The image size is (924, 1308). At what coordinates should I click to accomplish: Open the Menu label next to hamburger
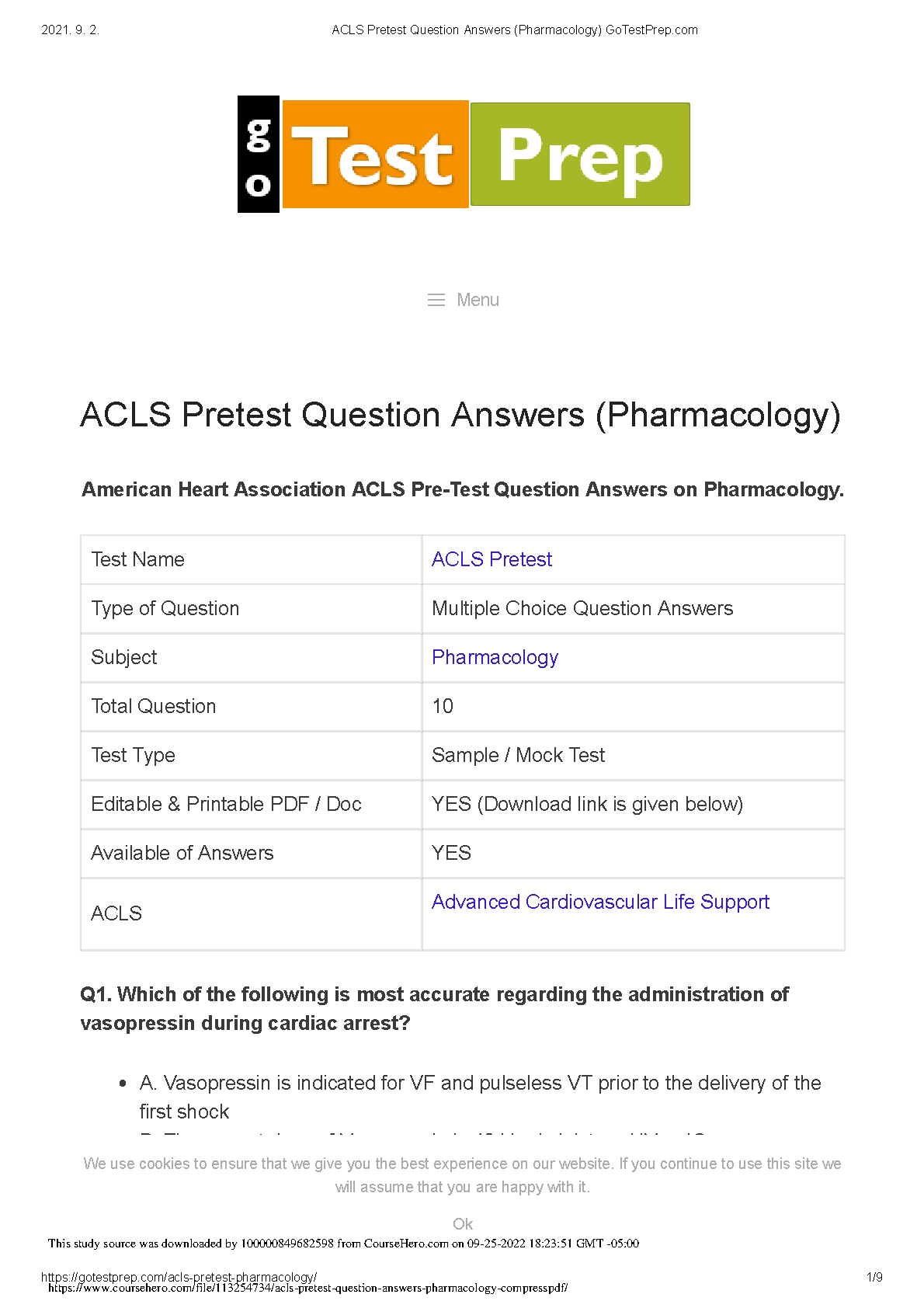478,300
